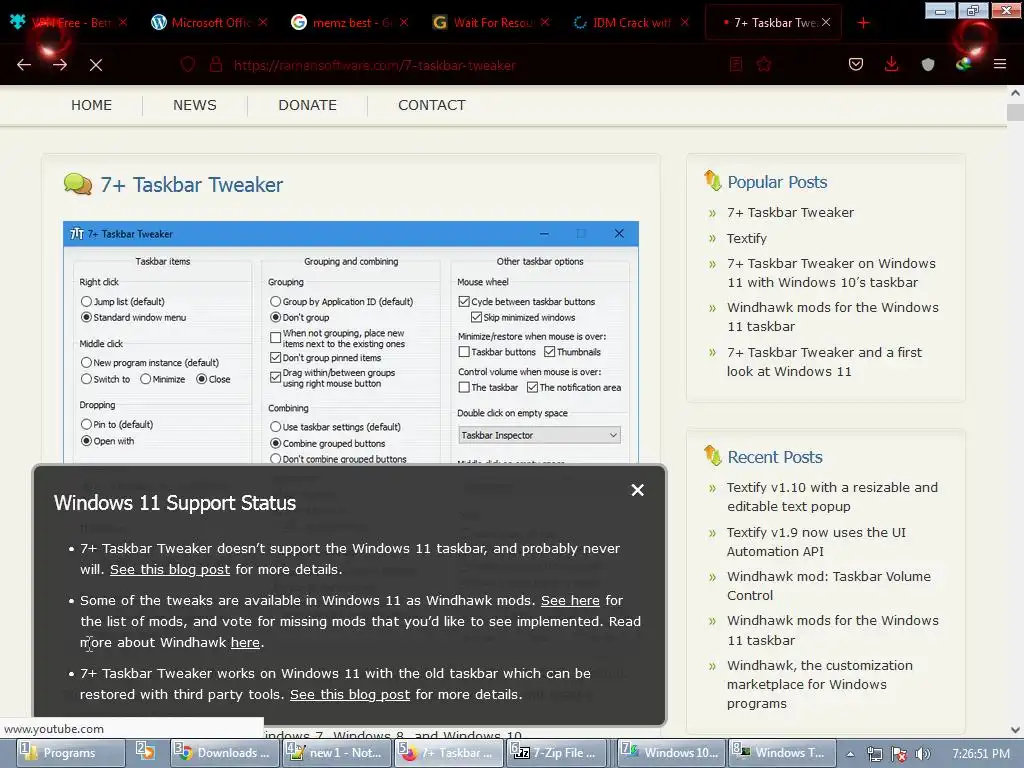Switch to 7-Zip File Manager taskbar button

[558, 753]
